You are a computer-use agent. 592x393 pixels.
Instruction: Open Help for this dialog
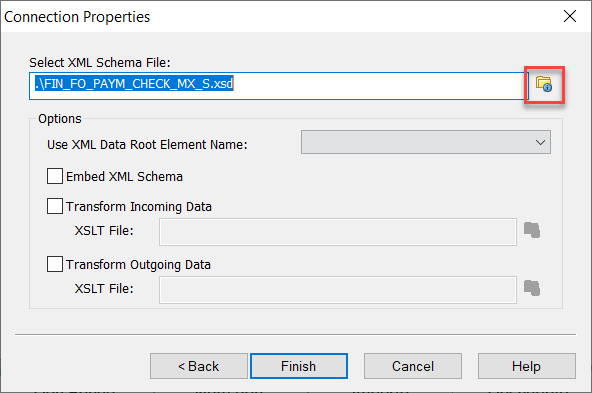pyautogui.click(x=527, y=366)
